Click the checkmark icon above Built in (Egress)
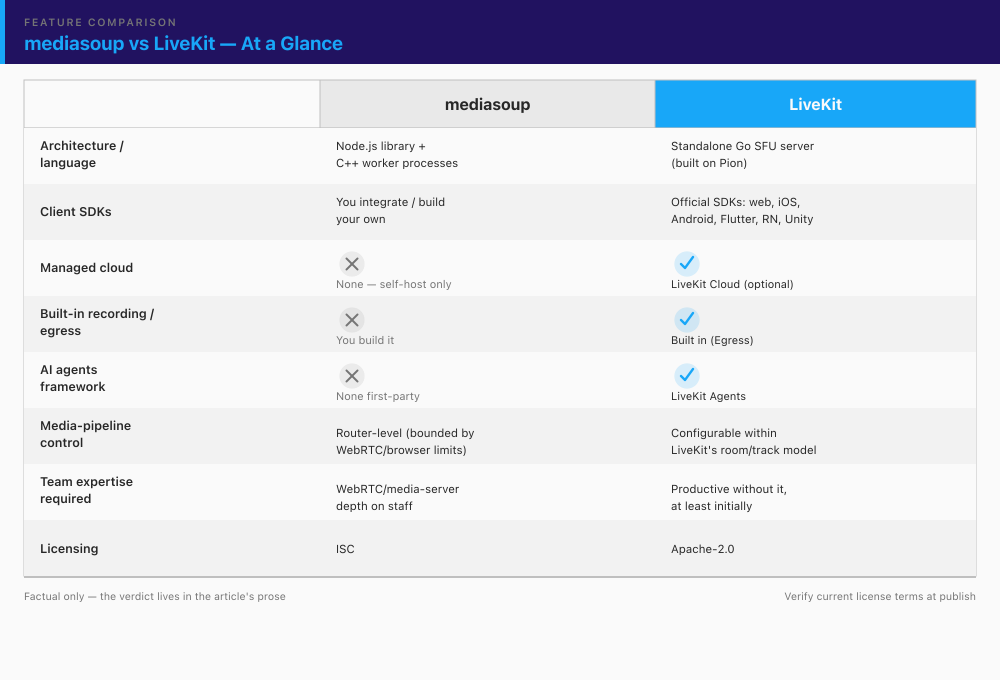This screenshot has width=1000, height=680. click(686, 320)
